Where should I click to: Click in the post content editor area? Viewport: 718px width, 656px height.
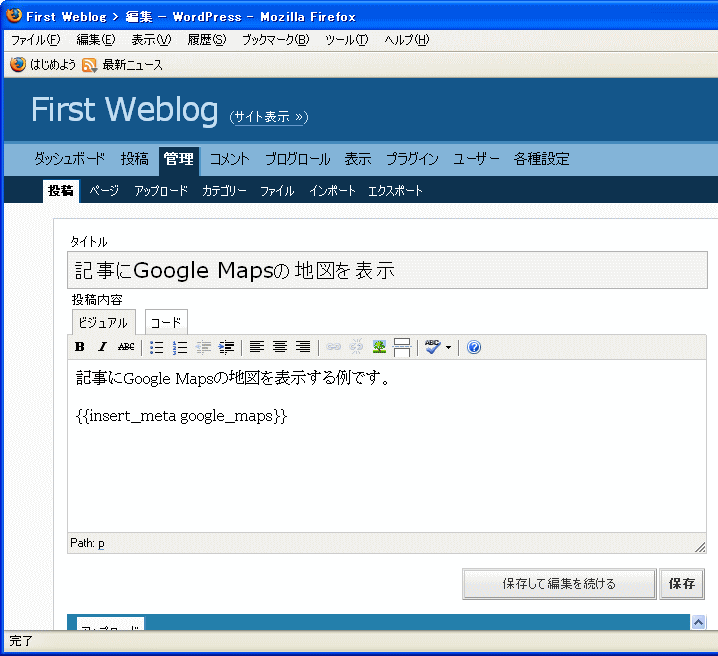click(x=387, y=446)
